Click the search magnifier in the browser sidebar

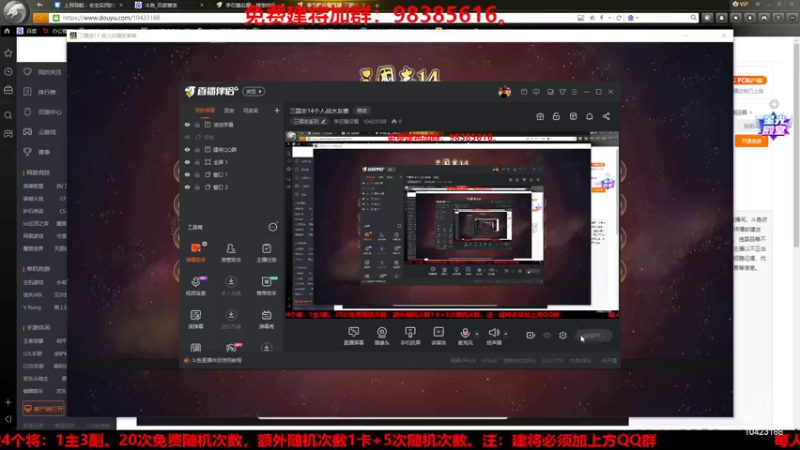tap(8, 115)
